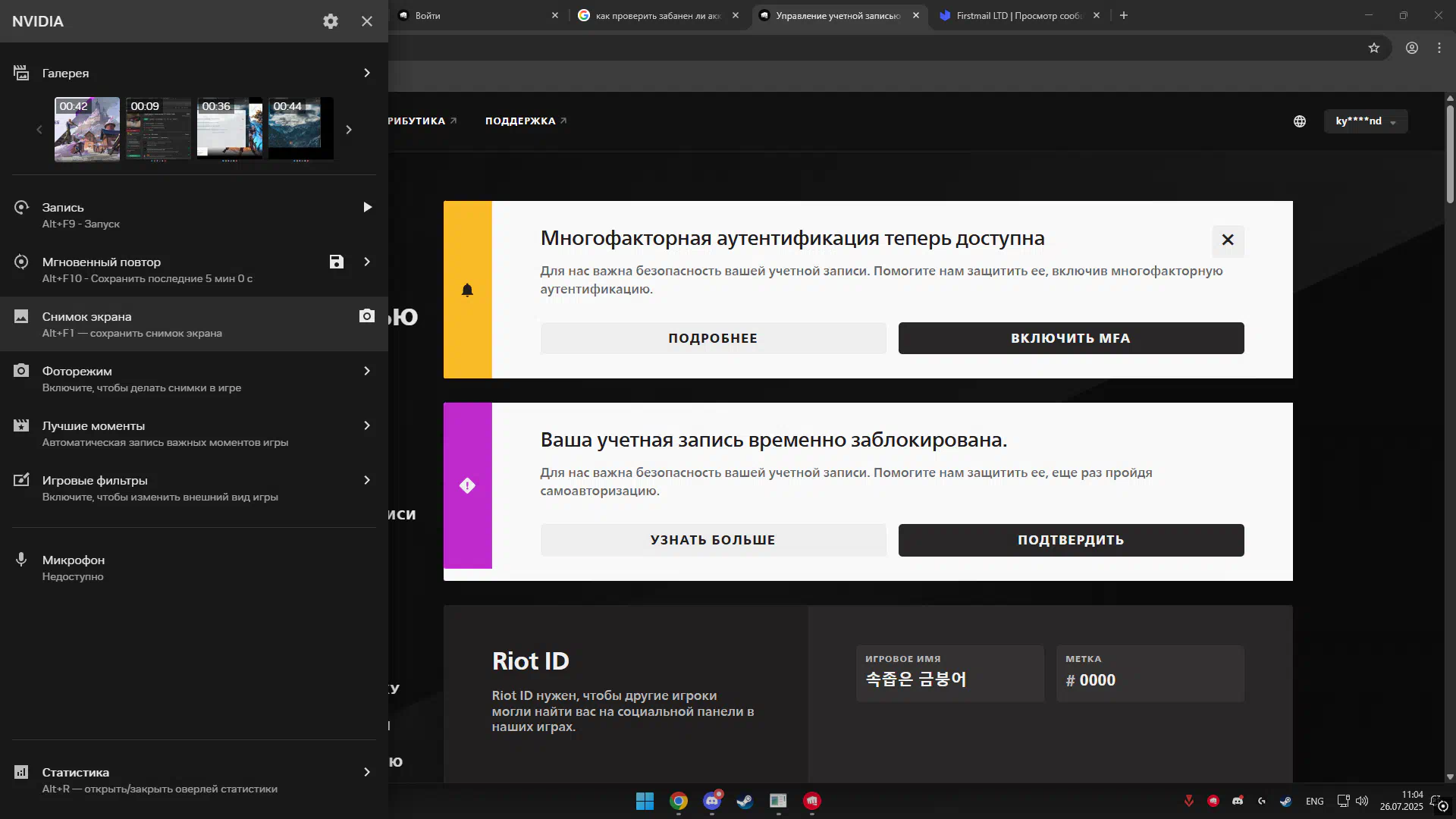
Task: Open the 00:44 gallery clip thumbnail
Action: (x=301, y=129)
